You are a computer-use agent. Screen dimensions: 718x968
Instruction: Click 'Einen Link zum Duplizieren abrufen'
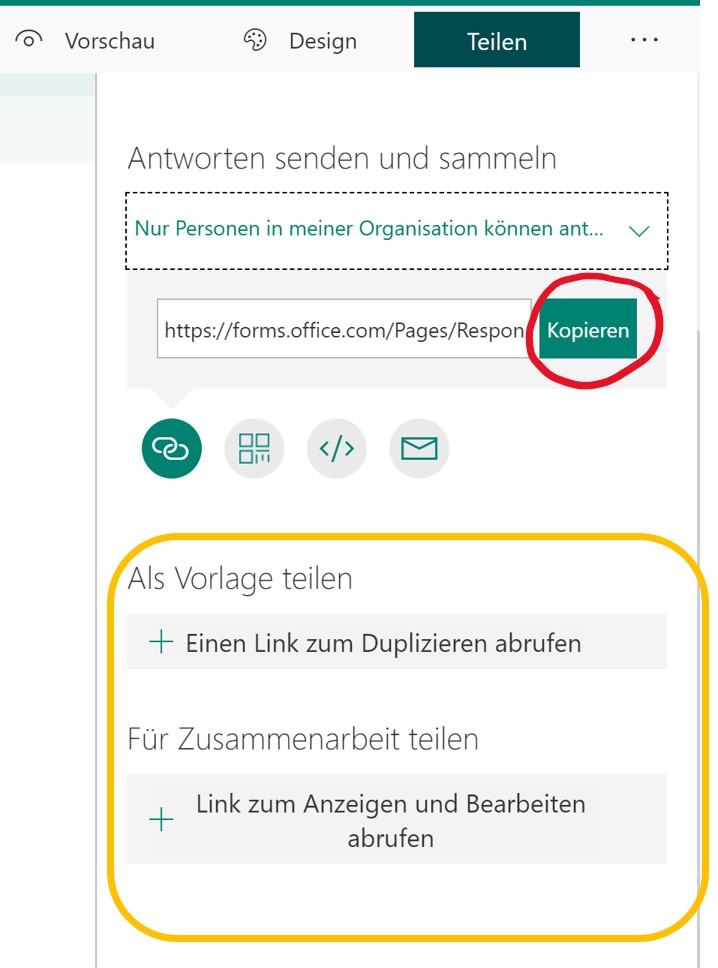(x=397, y=642)
